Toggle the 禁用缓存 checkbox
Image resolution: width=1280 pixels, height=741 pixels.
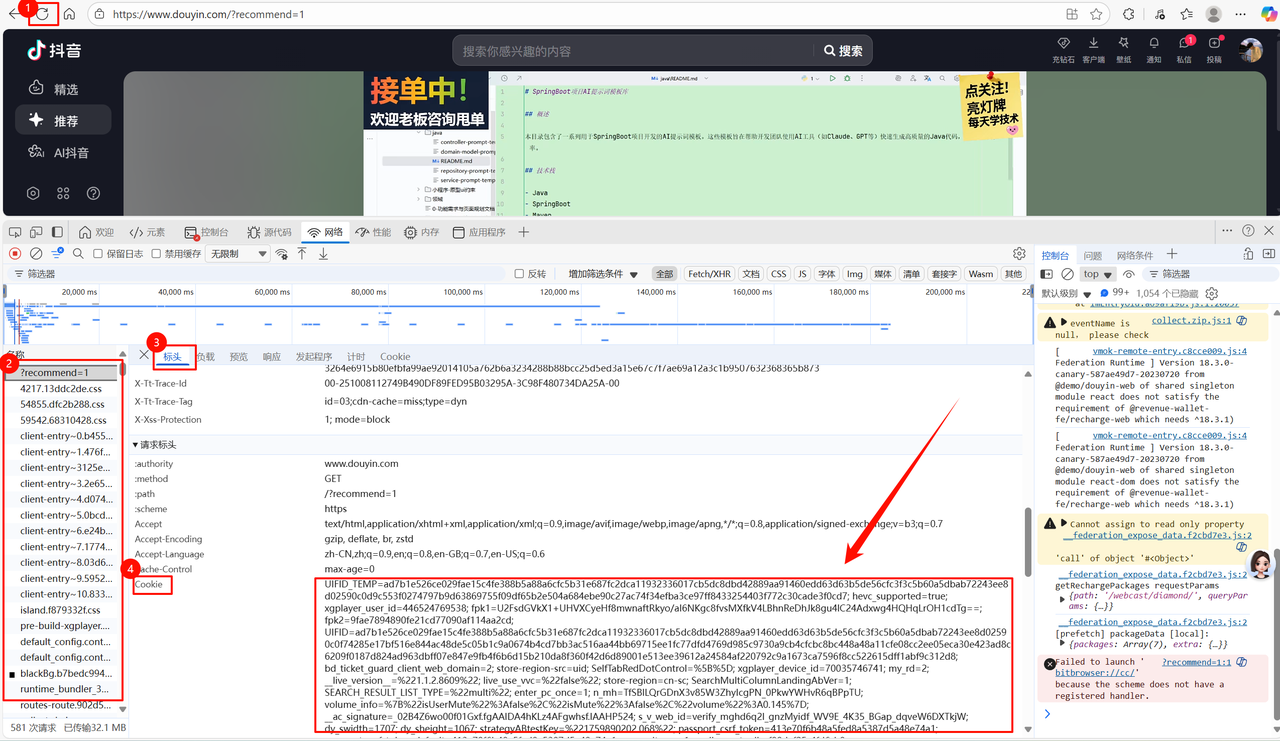pos(157,254)
